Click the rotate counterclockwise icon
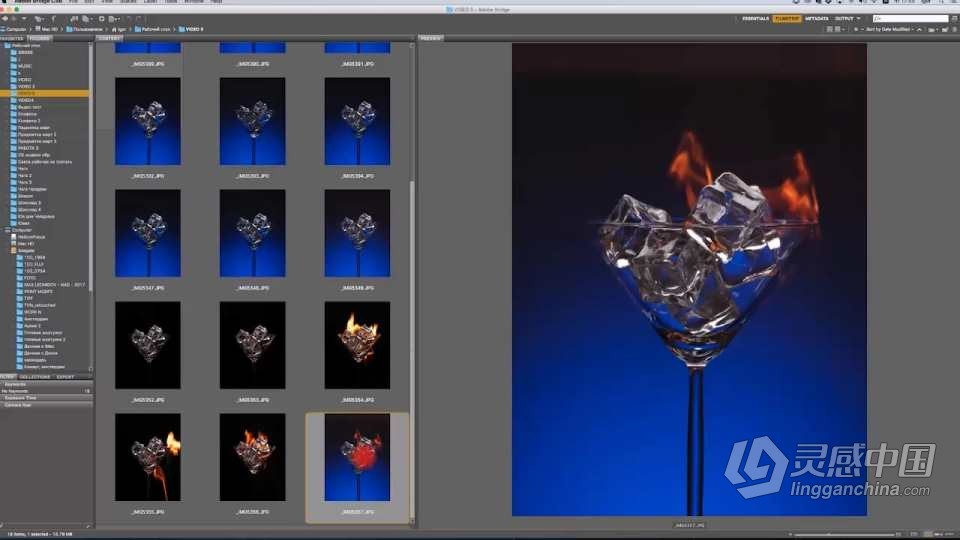This screenshot has height=540, width=960. click(127, 18)
